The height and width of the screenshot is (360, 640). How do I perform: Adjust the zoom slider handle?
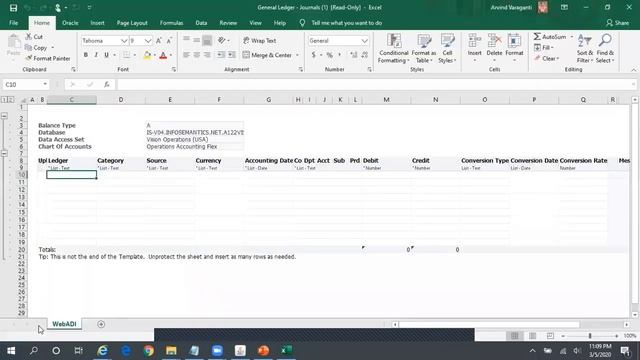click(590, 336)
